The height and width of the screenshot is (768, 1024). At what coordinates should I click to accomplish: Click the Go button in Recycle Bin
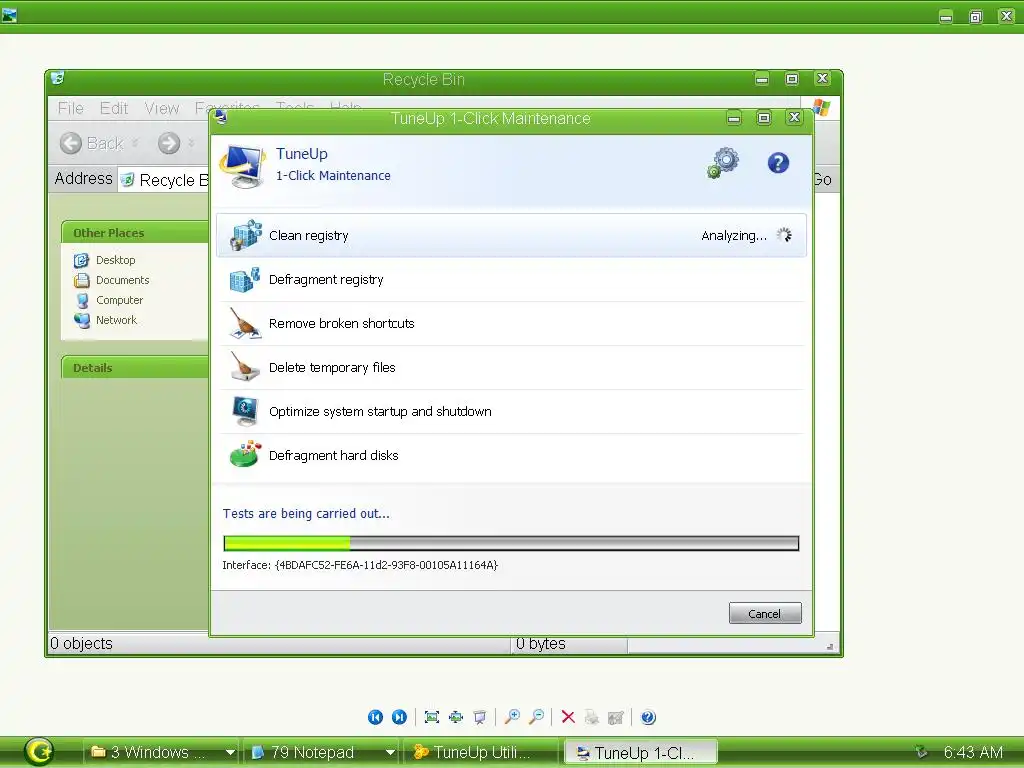(x=824, y=180)
